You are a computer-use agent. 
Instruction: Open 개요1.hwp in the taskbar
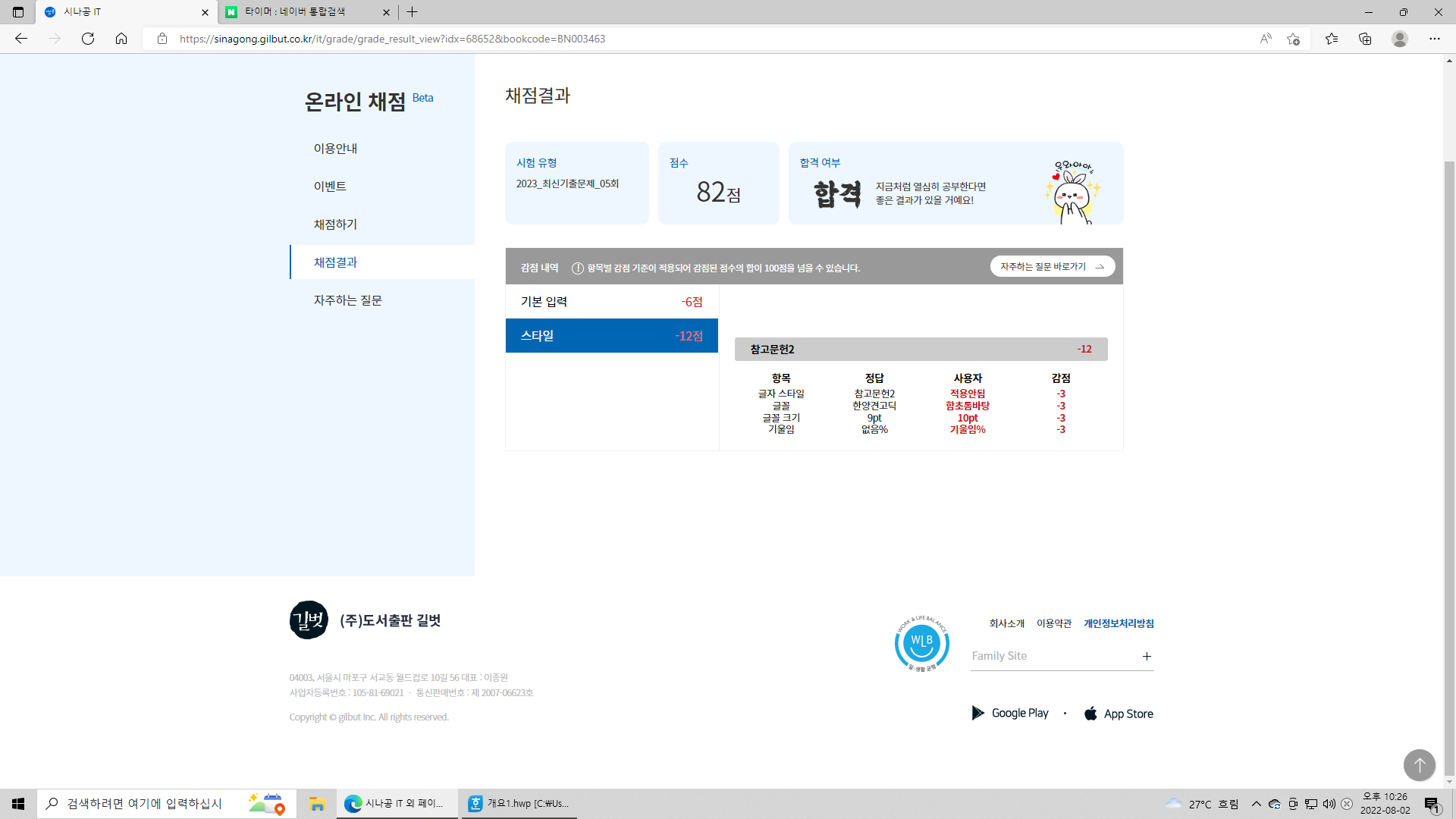(x=519, y=804)
